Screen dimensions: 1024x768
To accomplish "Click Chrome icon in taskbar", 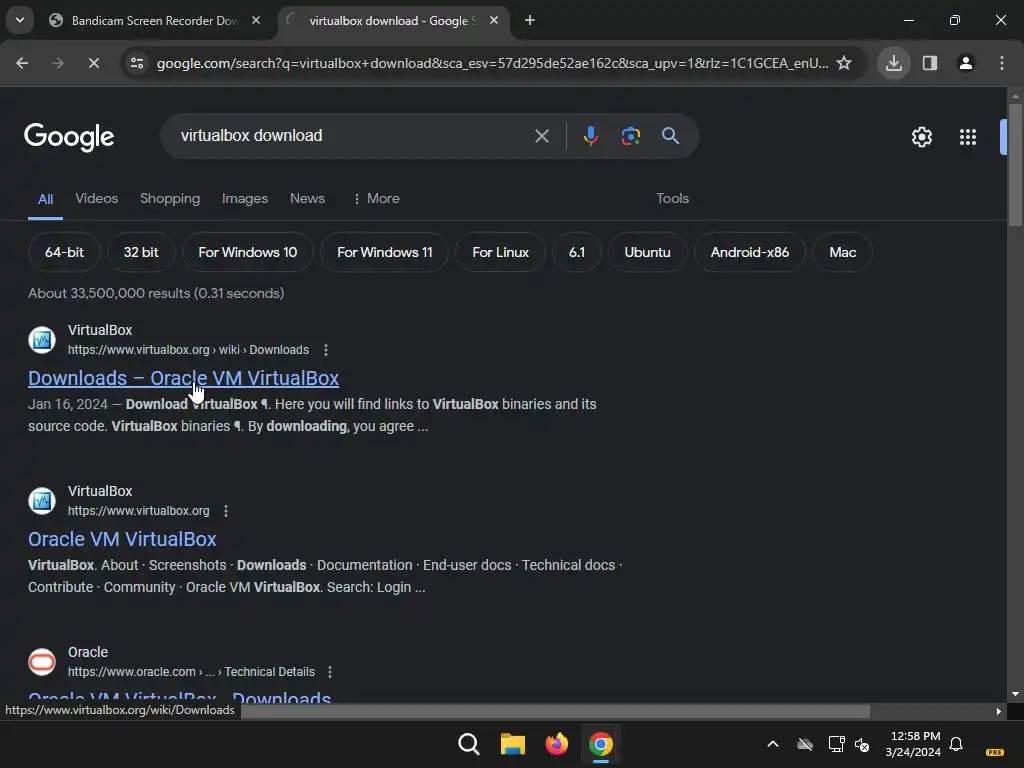I will (600, 744).
